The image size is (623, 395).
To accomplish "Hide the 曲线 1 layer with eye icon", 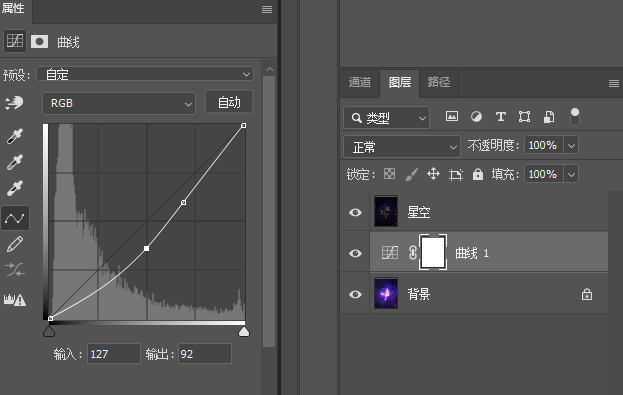I will click(355, 253).
